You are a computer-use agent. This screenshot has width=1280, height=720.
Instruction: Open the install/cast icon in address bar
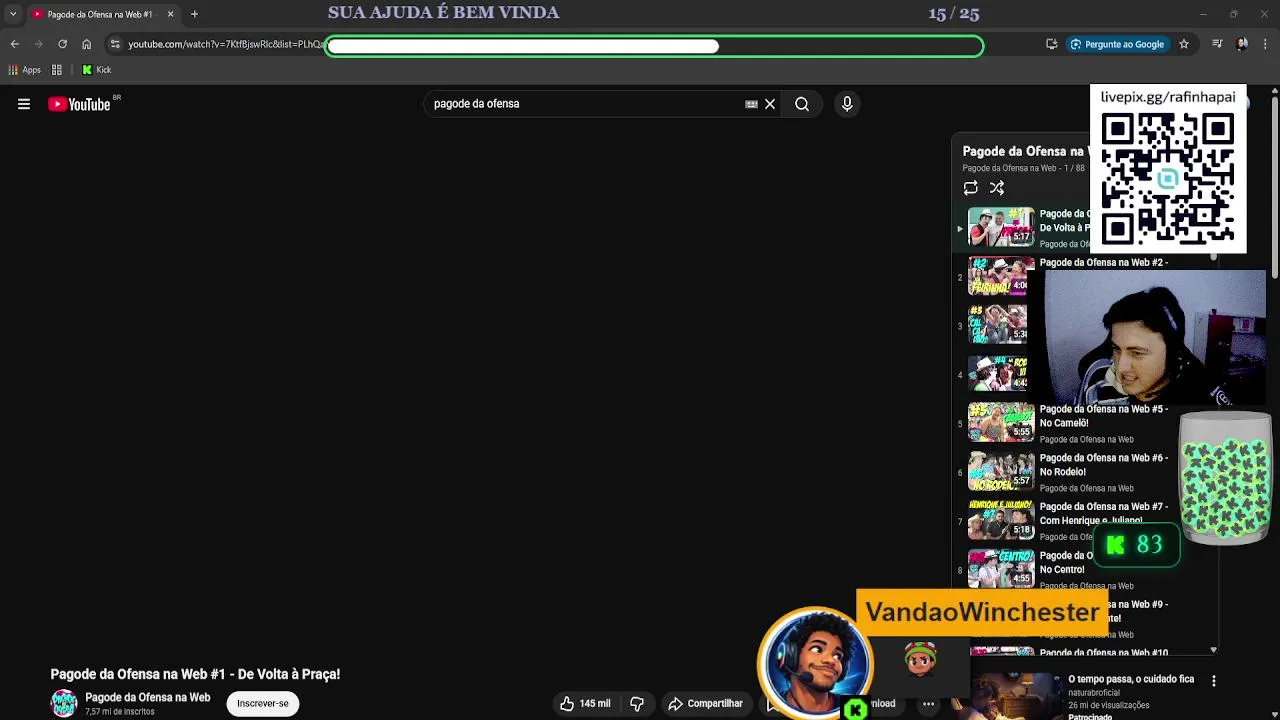[x=1051, y=44]
